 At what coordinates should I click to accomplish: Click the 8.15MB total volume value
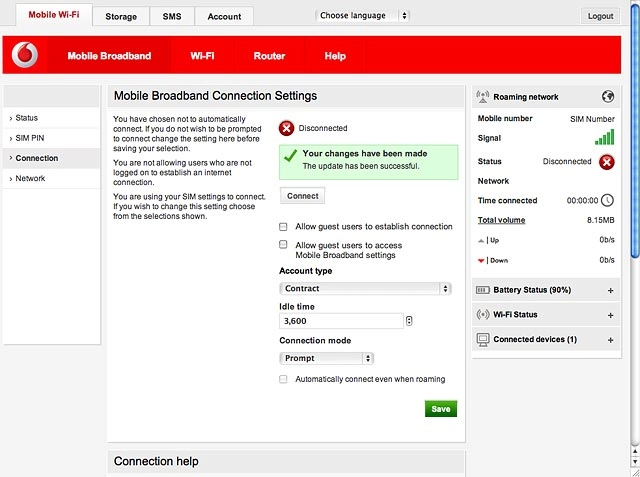coord(600,220)
